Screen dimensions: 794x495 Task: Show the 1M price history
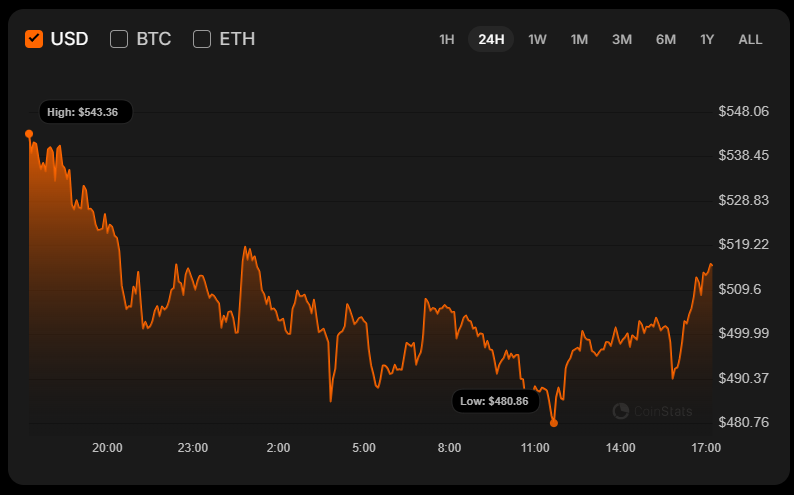click(579, 39)
